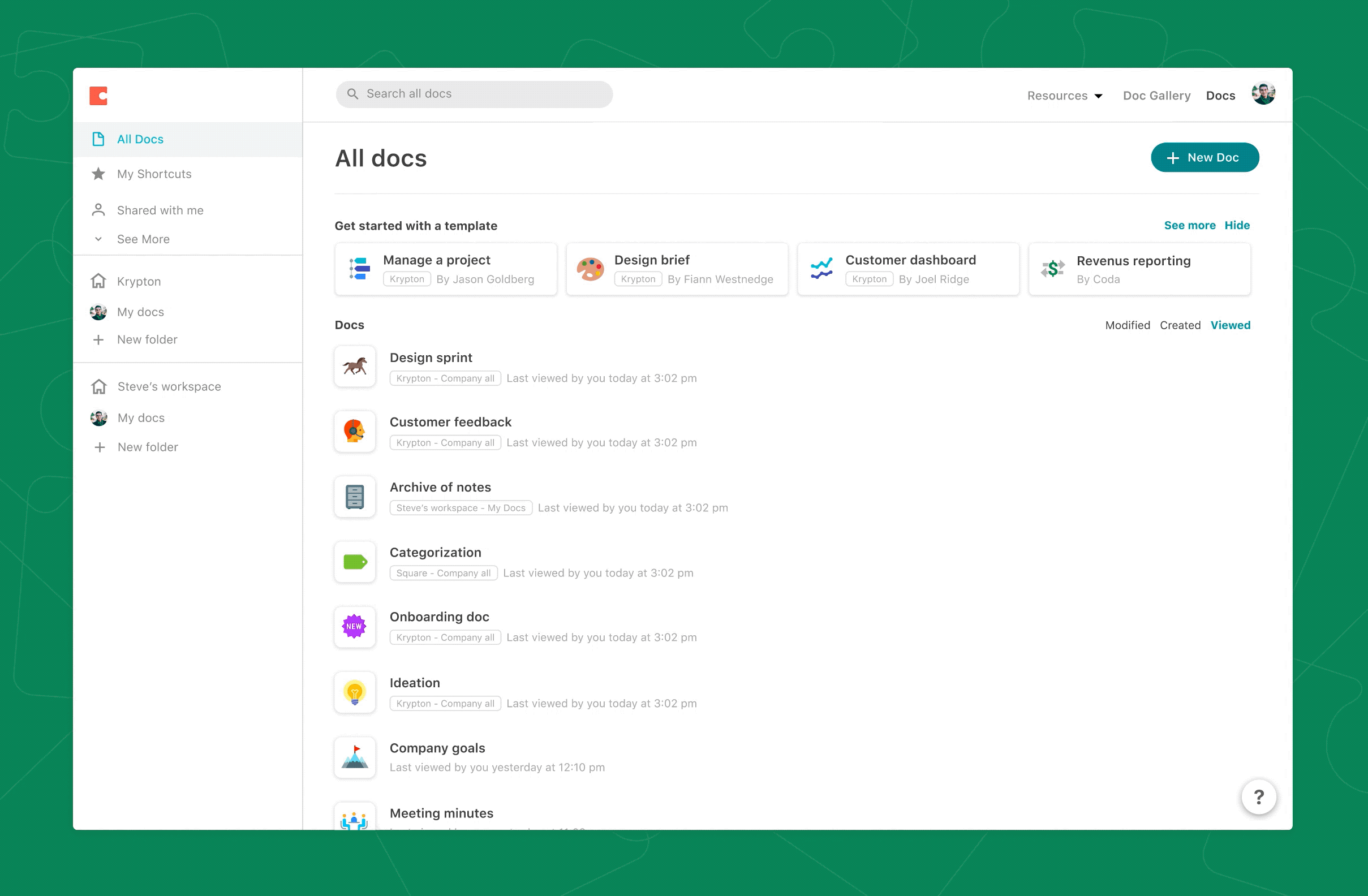The height and width of the screenshot is (896, 1368).
Task: Click the Company goals mountain icon
Action: [x=355, y=757]
